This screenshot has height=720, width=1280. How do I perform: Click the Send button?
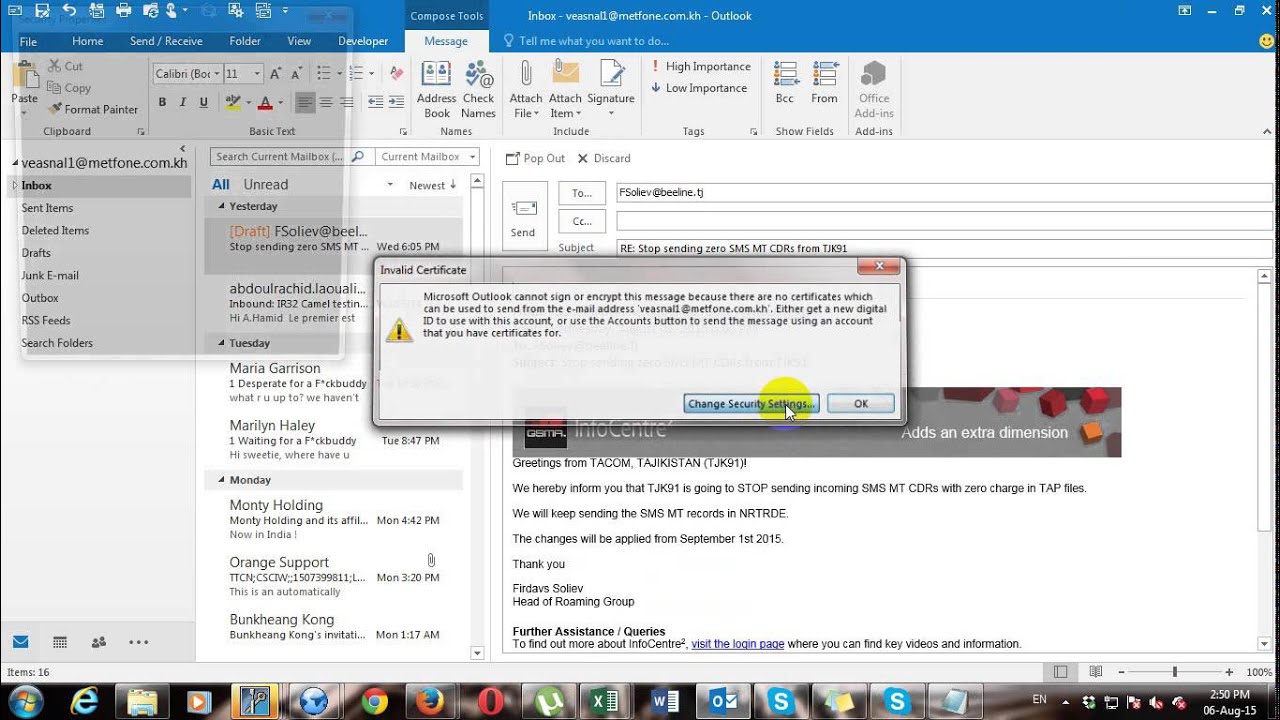coord(524,216)
